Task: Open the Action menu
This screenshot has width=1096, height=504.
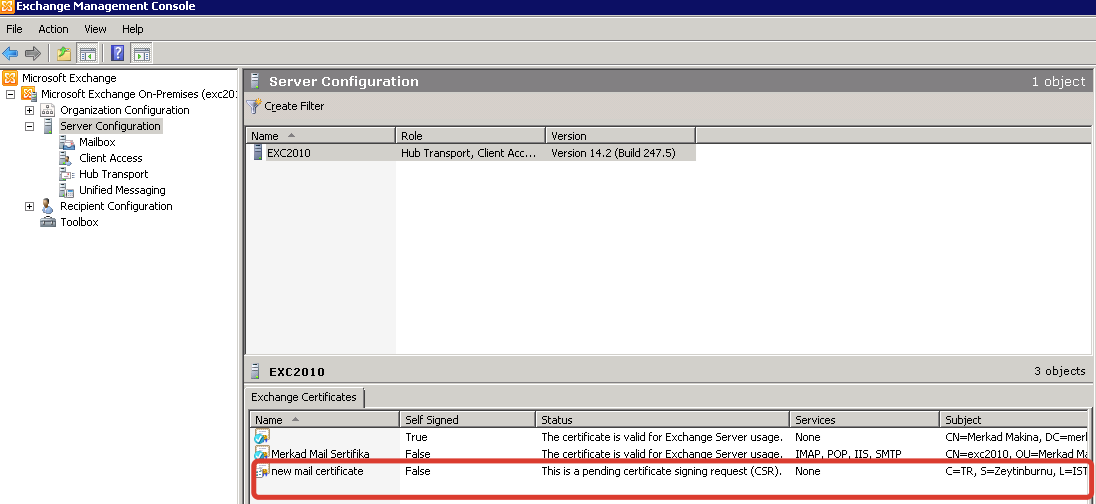Action: tap(53, 29)
